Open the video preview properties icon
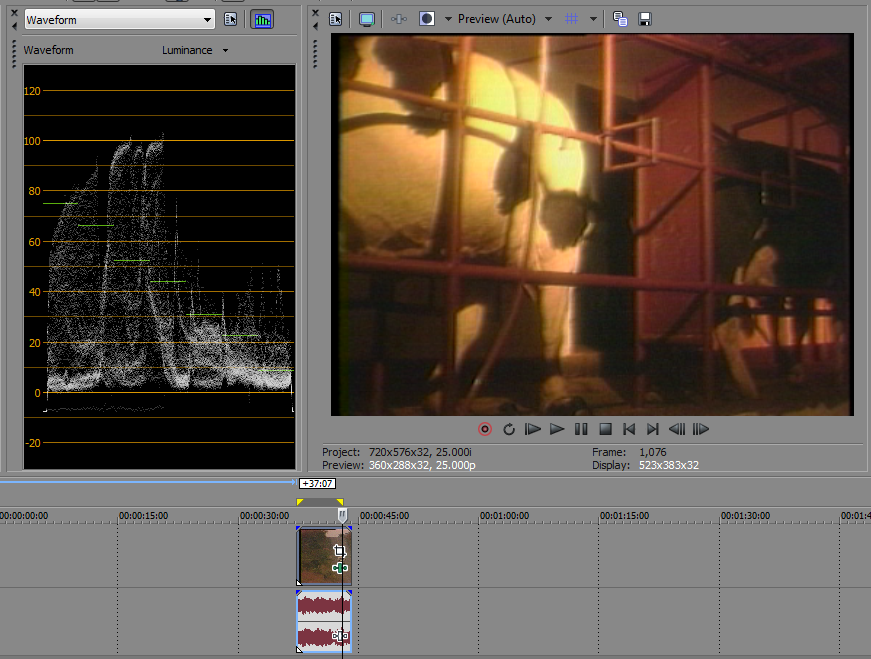 336,19
